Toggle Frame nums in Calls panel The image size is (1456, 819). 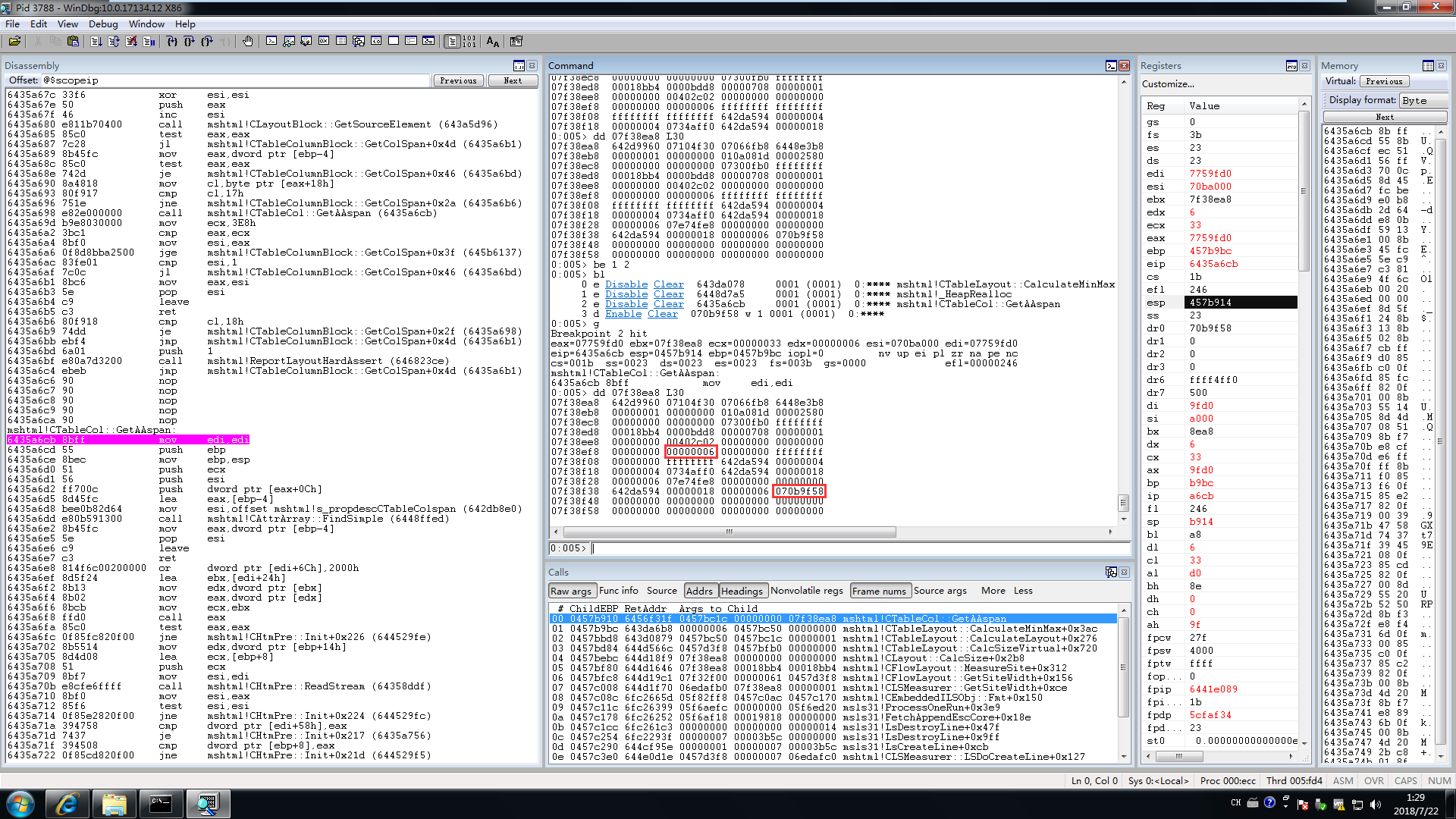[x=879, y=591]
